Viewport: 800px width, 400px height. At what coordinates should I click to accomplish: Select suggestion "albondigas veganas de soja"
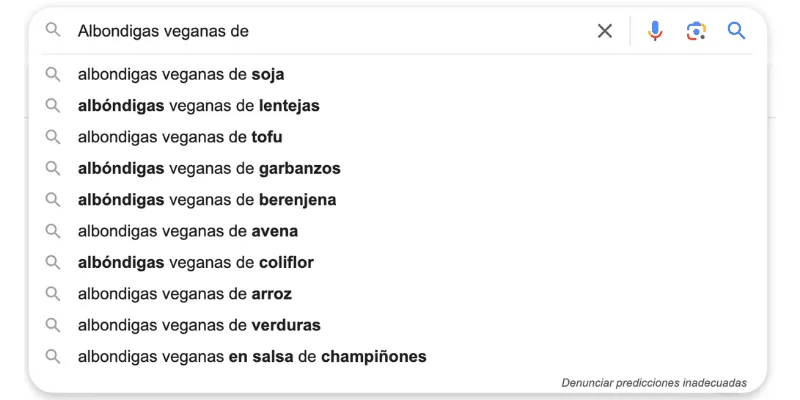[x=181, y=74]
